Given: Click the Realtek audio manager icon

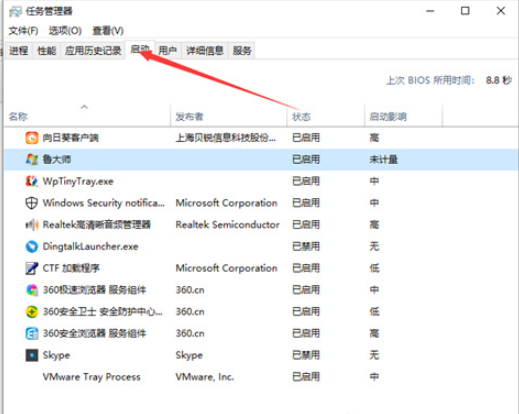Looking at the screenshot, I should [32, 225].
